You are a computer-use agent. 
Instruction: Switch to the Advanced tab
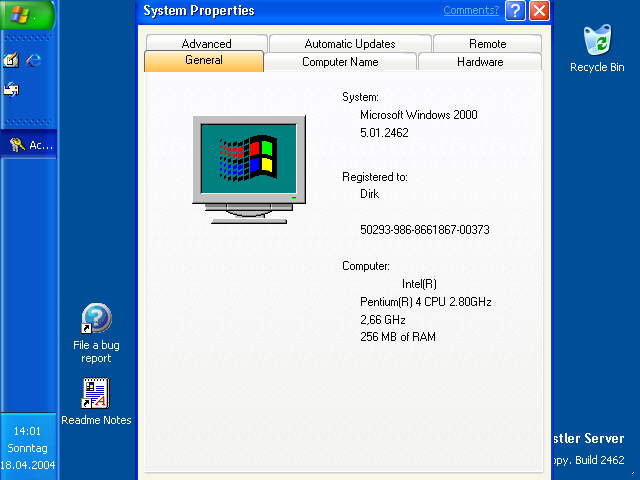207,43
